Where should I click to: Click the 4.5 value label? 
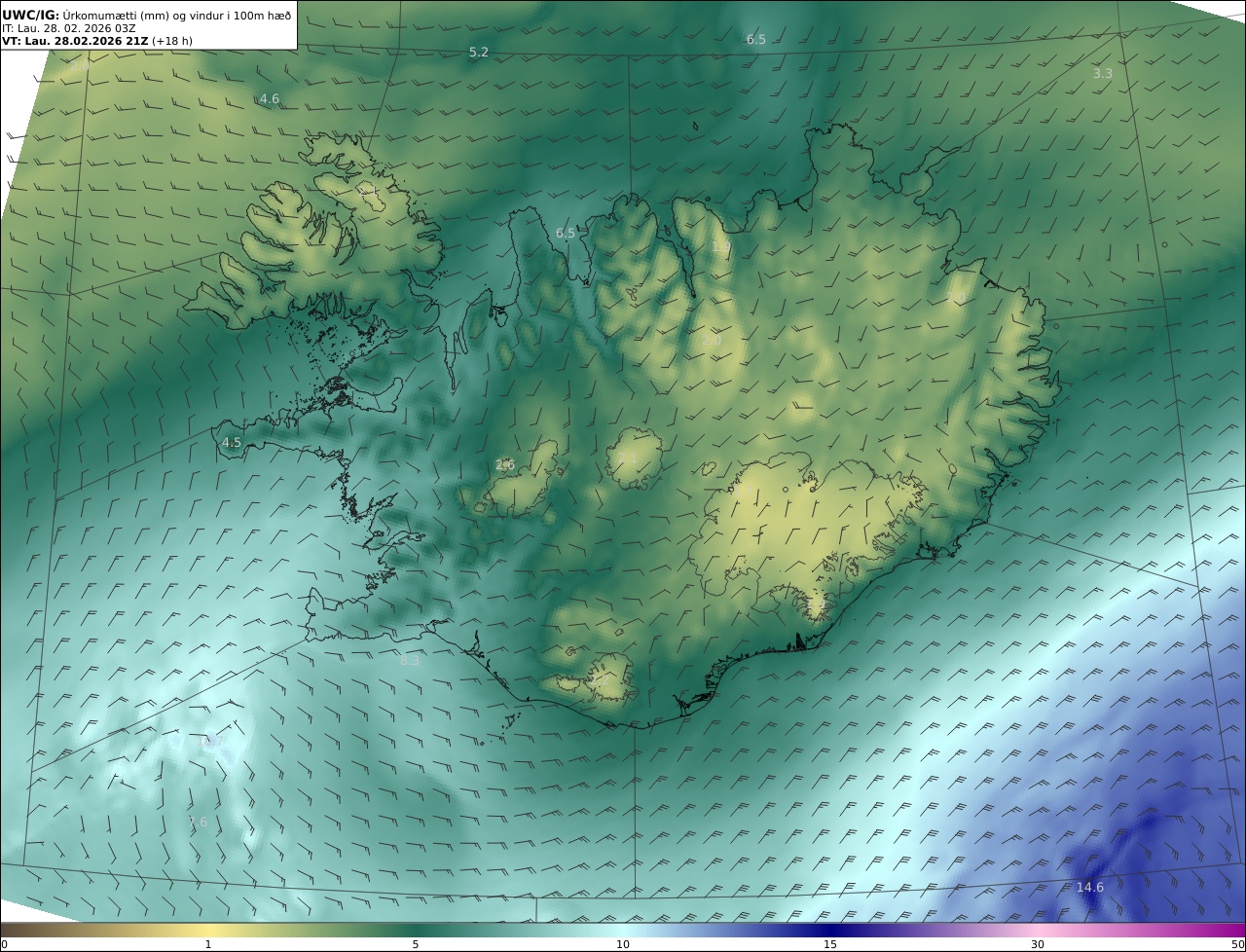(x=232, y=442)
